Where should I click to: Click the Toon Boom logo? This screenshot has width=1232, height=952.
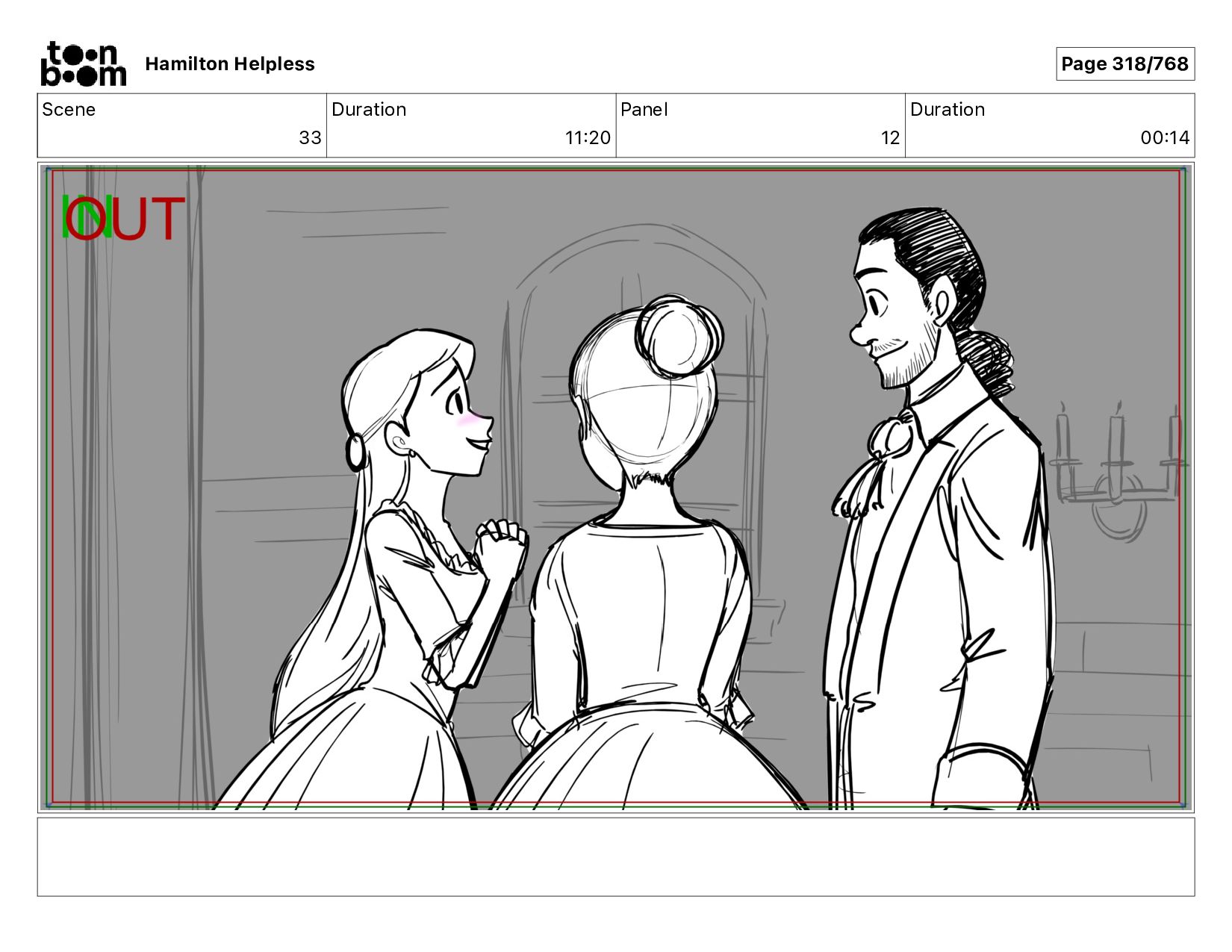pyautogui.click(x=83, y=63)
